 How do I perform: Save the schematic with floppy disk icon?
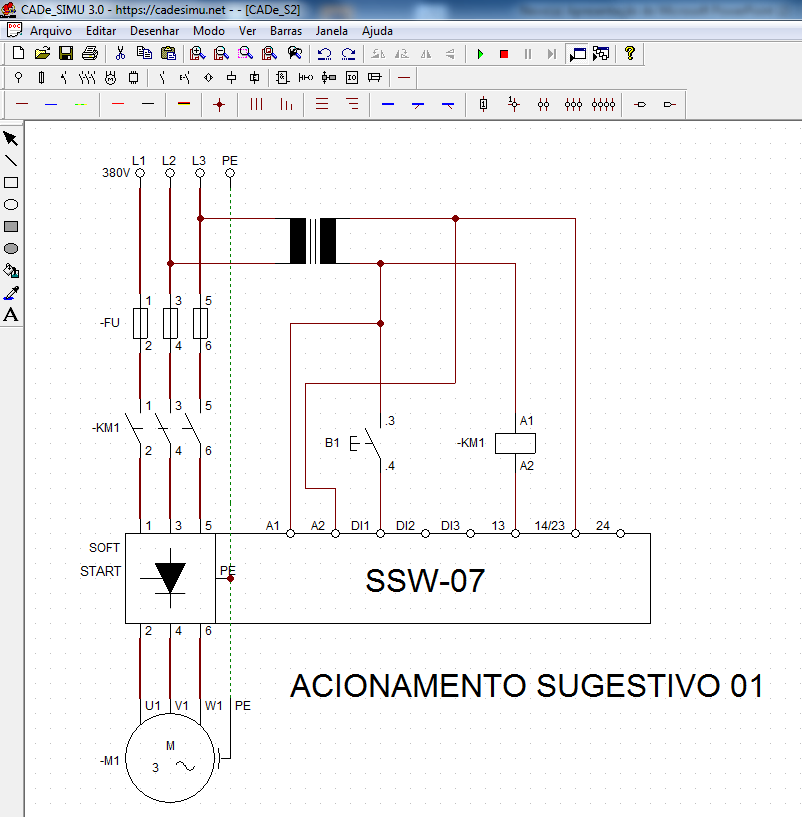click(66, 53)
